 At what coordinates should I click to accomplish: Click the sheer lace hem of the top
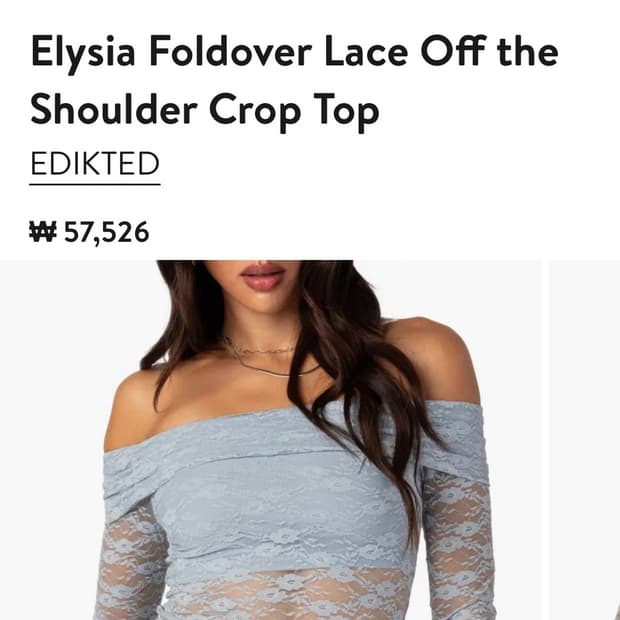(x=291, y=593)
